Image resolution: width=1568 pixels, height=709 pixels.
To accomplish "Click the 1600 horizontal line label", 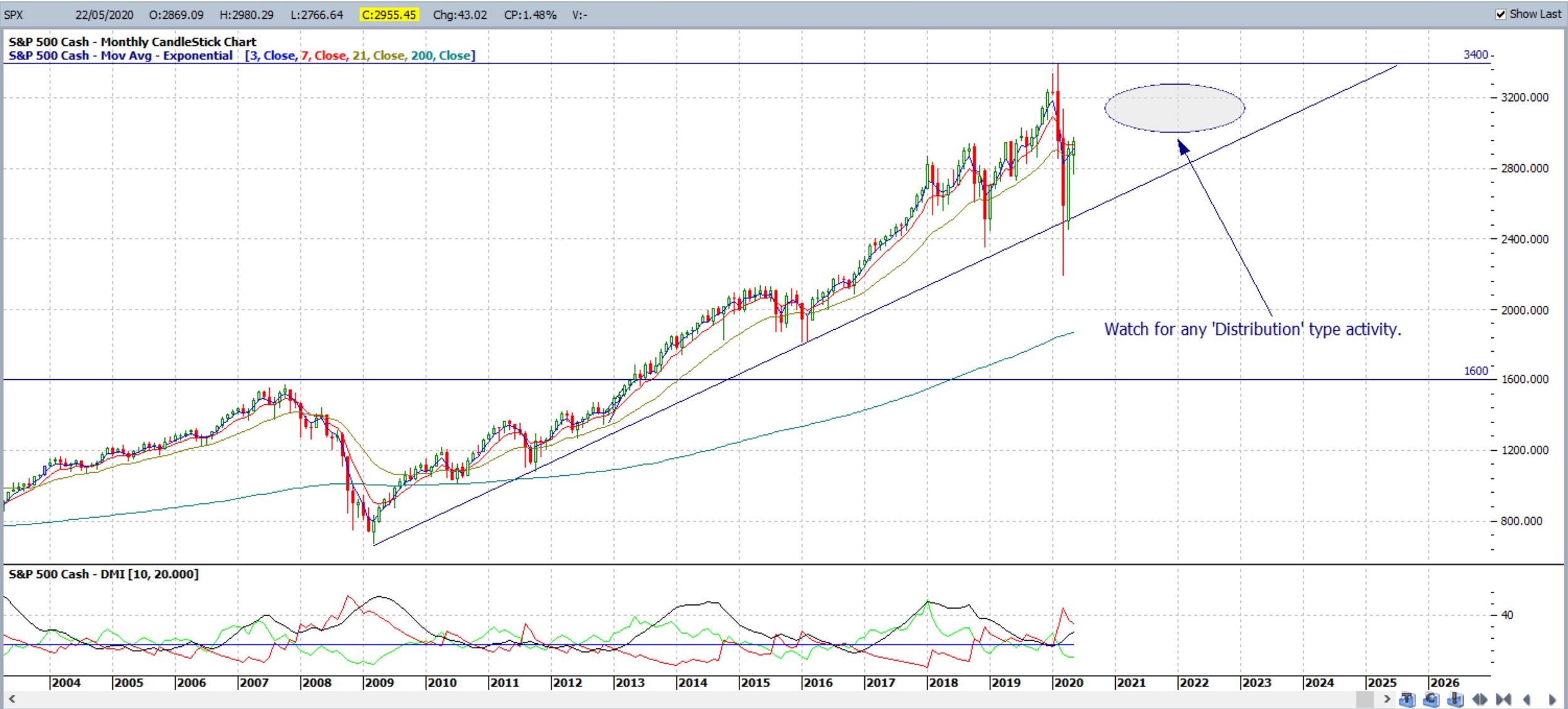I will [1476, 370].
